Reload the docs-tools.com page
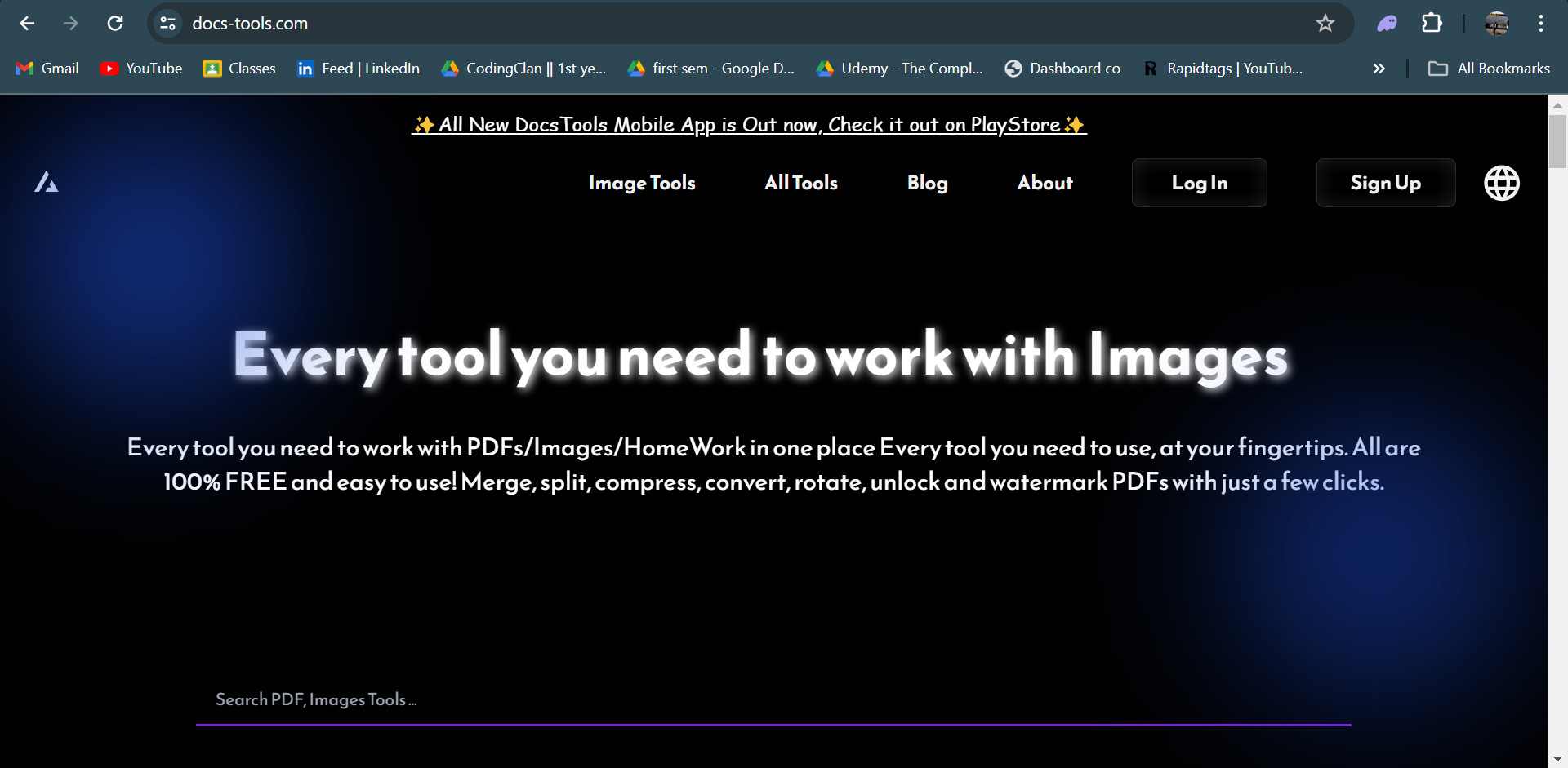Screen dimensions: 1568x768 115,24
